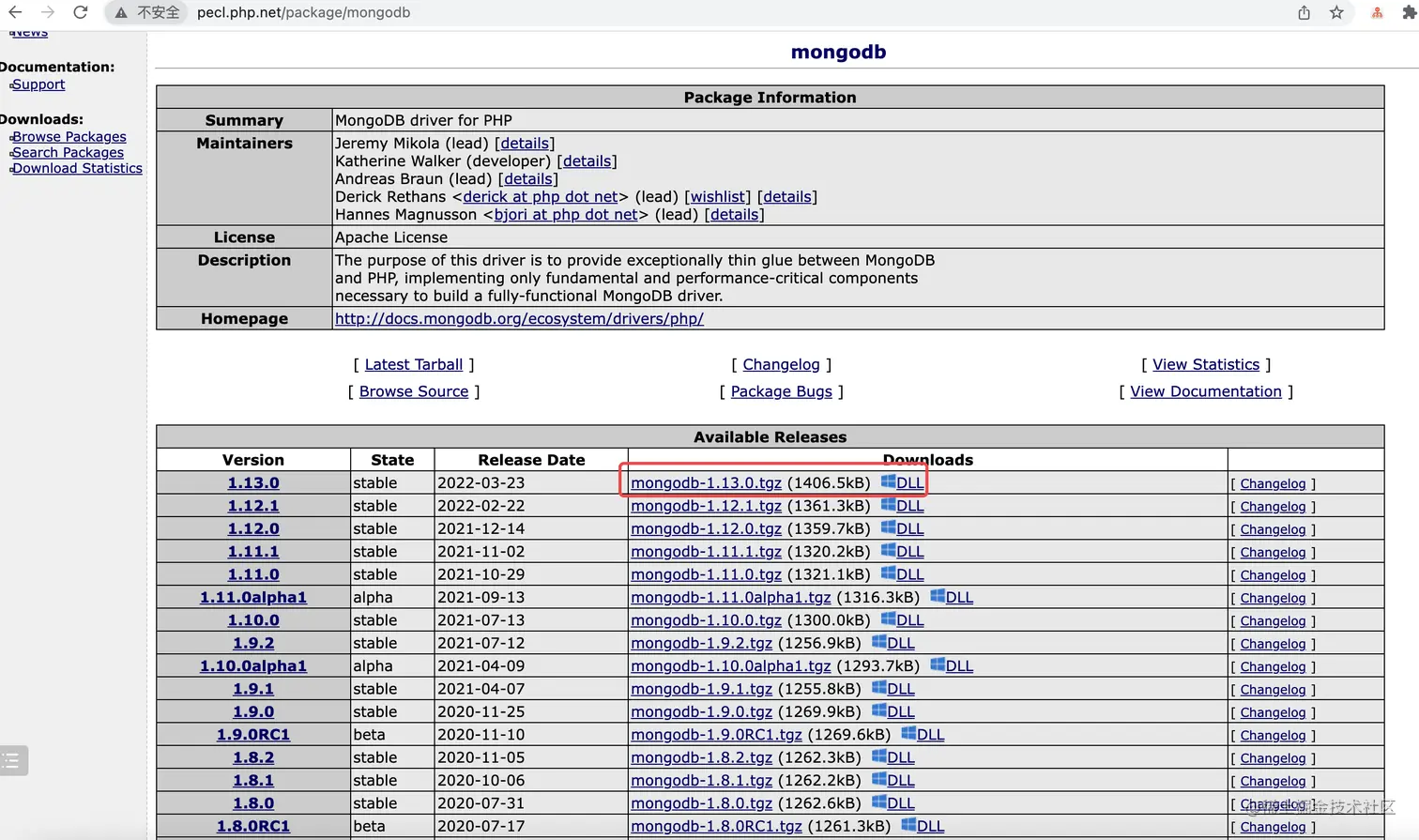
Task: Open Search Packages in the sidebar
Action: [68, 153]
